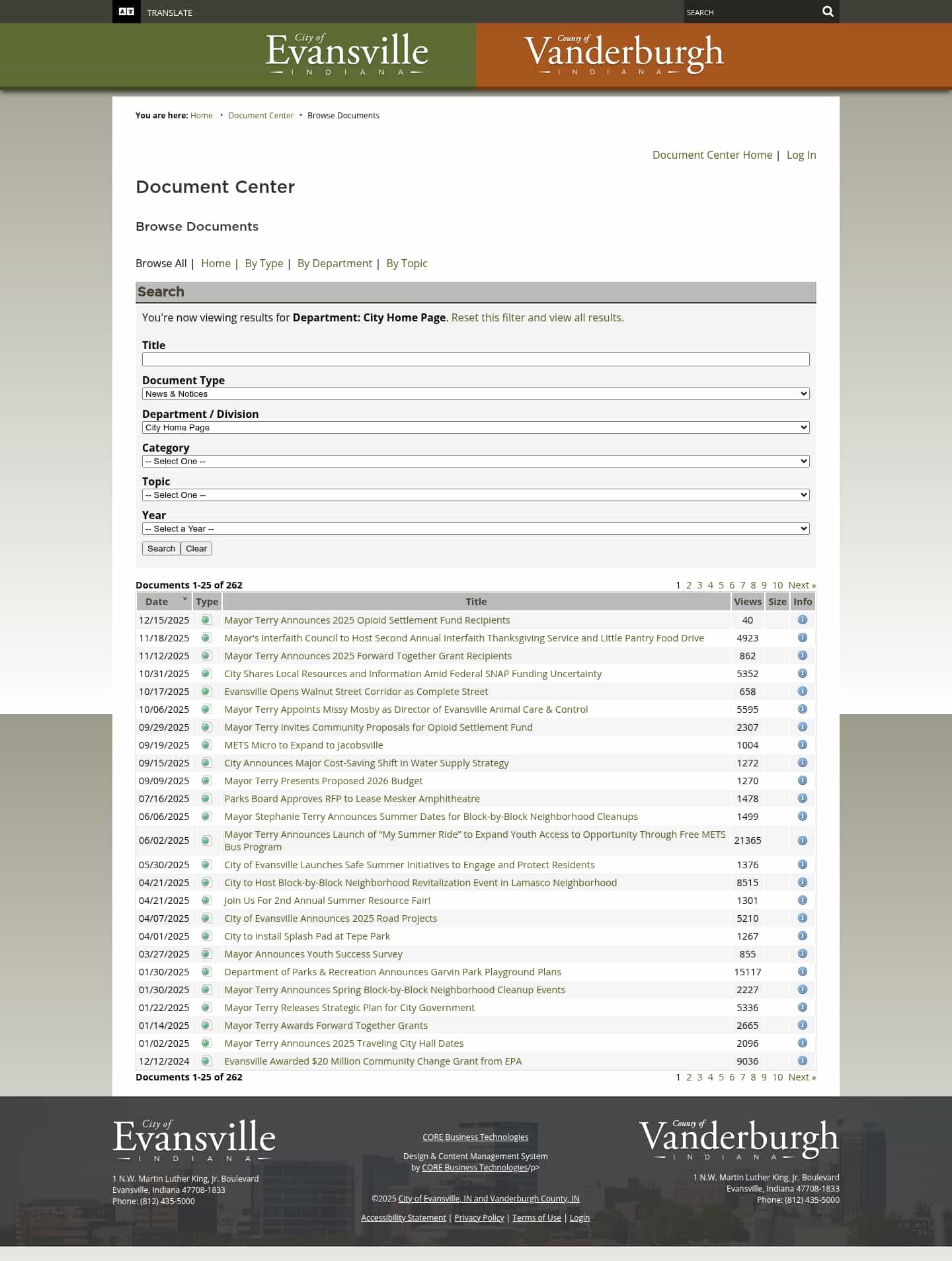Open the Category dropdown

[x=476, y=462]
